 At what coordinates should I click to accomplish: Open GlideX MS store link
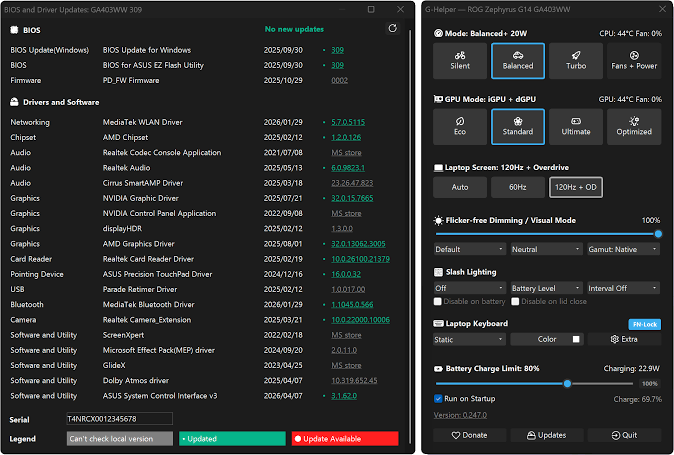pyautogui.click(x=346, y=365)
